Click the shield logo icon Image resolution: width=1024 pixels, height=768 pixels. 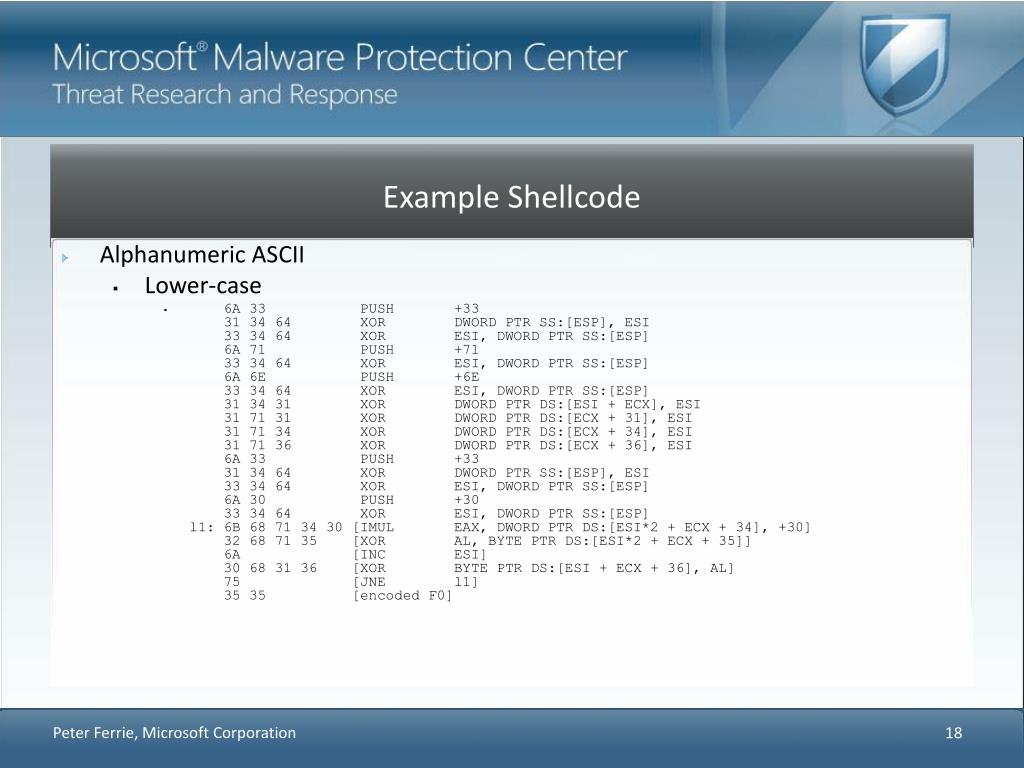coord(903,65)
